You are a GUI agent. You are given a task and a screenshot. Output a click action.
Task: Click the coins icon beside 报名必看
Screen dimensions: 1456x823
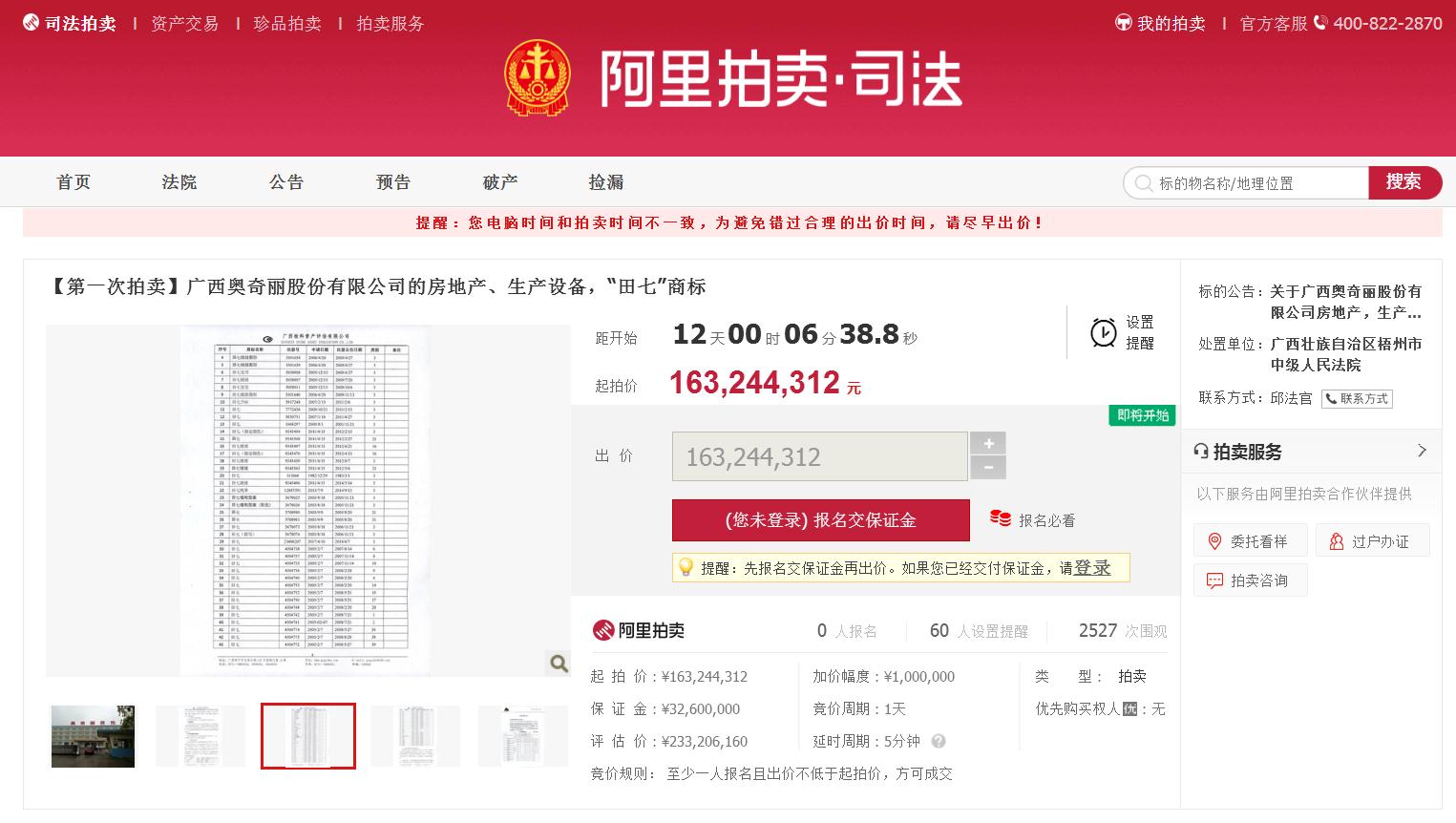point(1000,518)
